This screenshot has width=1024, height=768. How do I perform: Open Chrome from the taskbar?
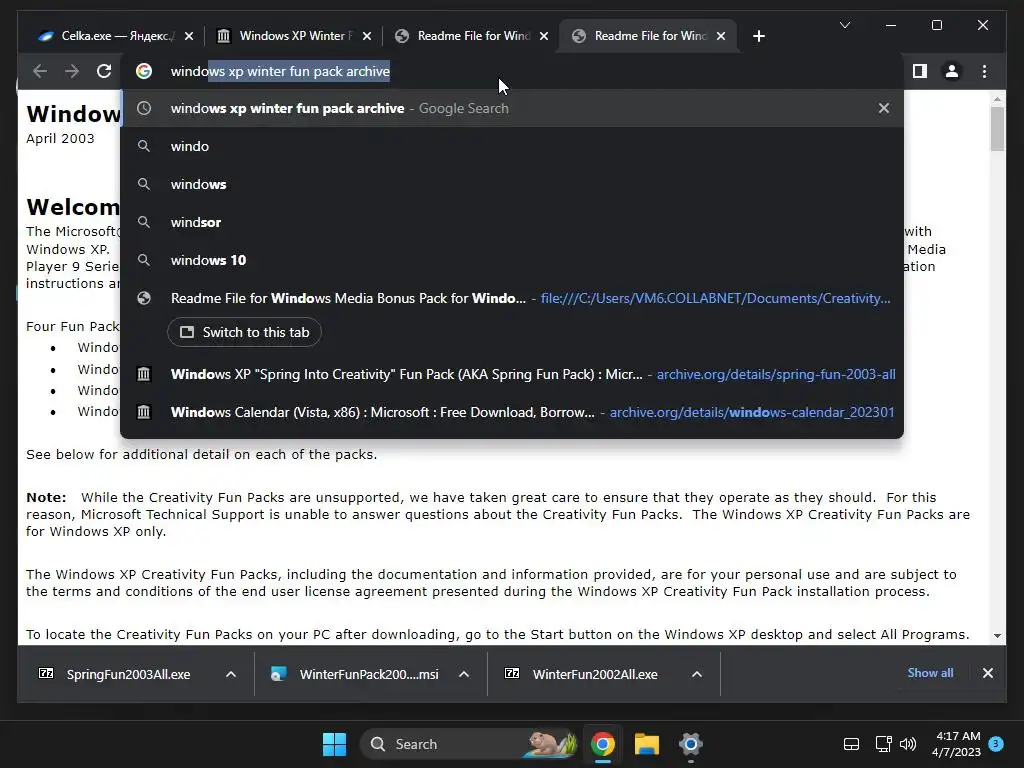click(x=603, y=744)
